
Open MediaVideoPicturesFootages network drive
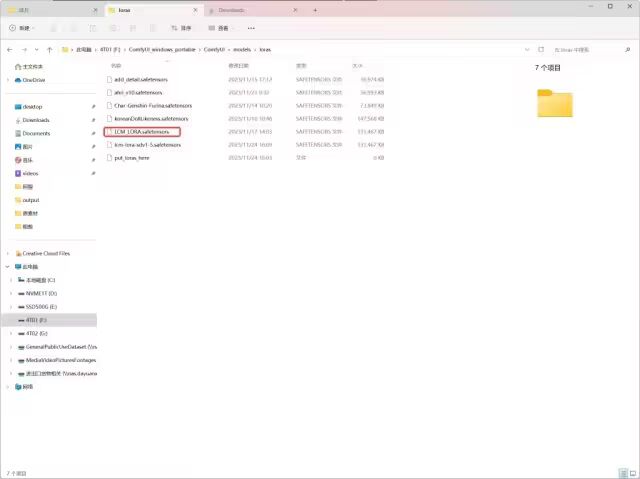coord(57,360)
